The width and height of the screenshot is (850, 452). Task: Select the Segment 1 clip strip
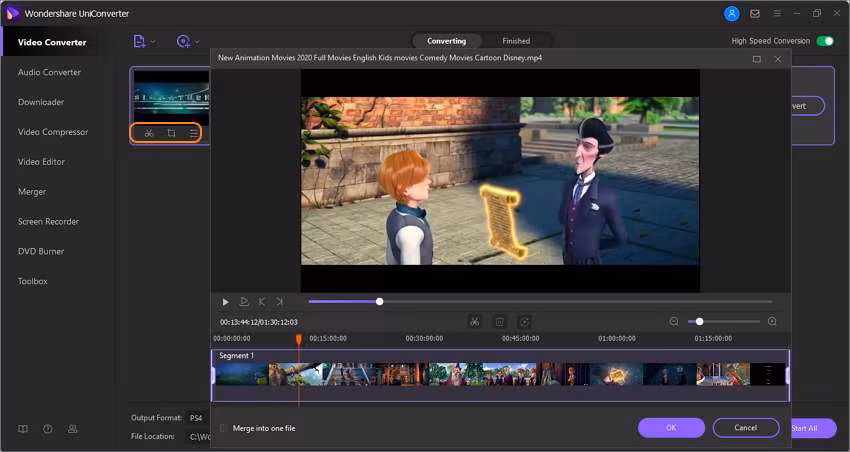coord(500,374)
